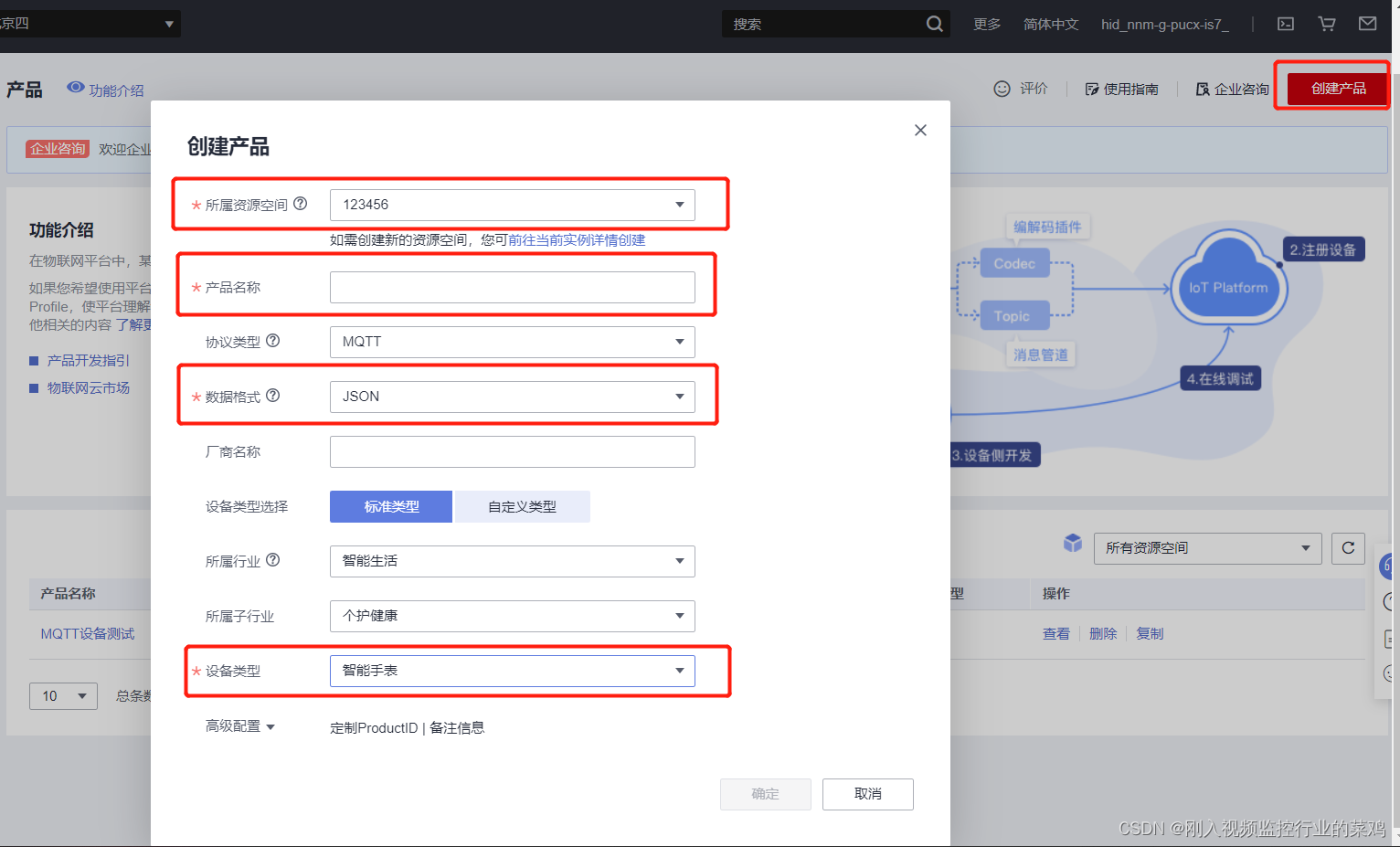The image size is (1400, 847).
Task: Open the 简体中文 language menu
Action: (x=1051, y=24)
